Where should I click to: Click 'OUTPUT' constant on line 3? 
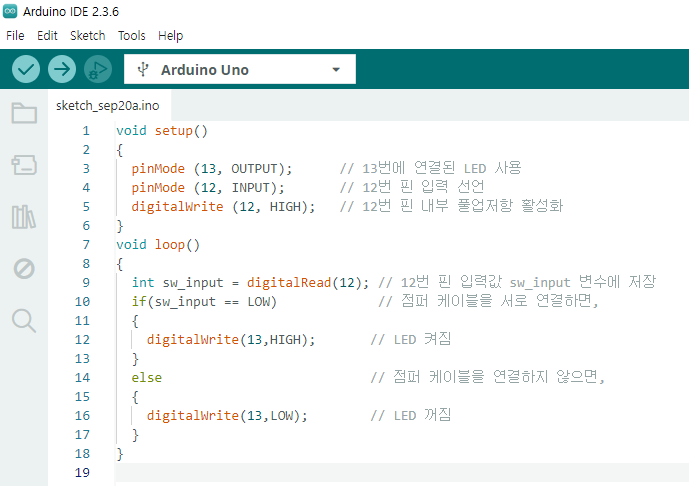(254, 169)
